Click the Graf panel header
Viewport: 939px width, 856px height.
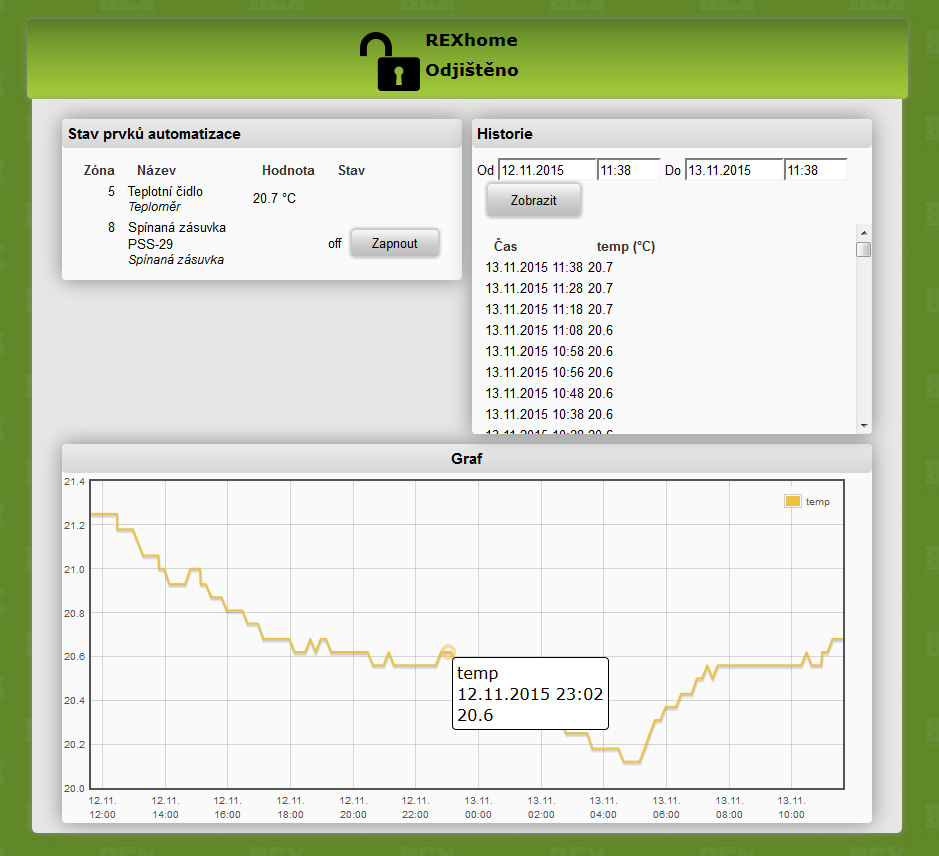tap(467, 459)
